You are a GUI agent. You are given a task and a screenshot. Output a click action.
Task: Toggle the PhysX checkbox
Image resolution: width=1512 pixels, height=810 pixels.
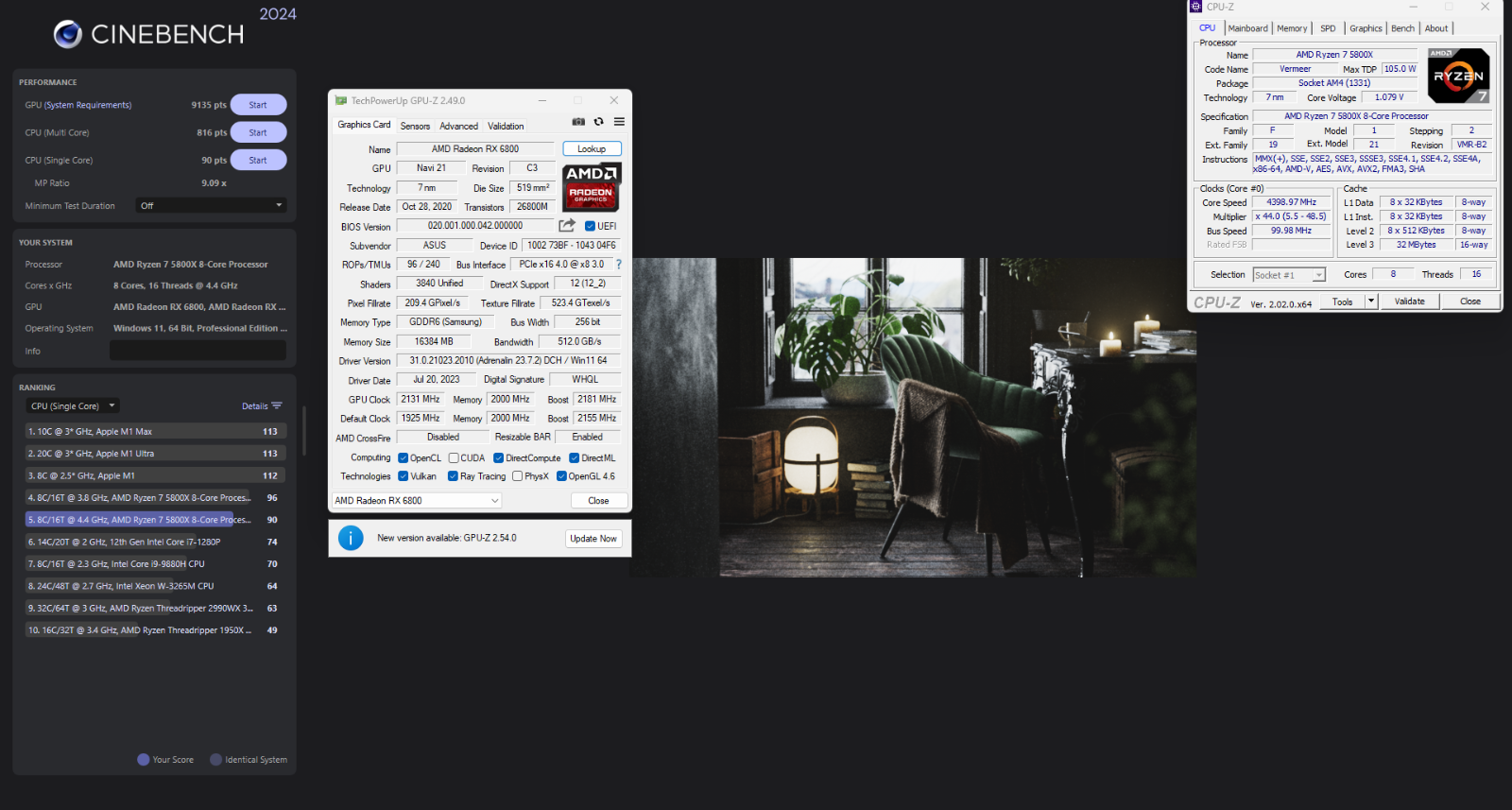517,476
